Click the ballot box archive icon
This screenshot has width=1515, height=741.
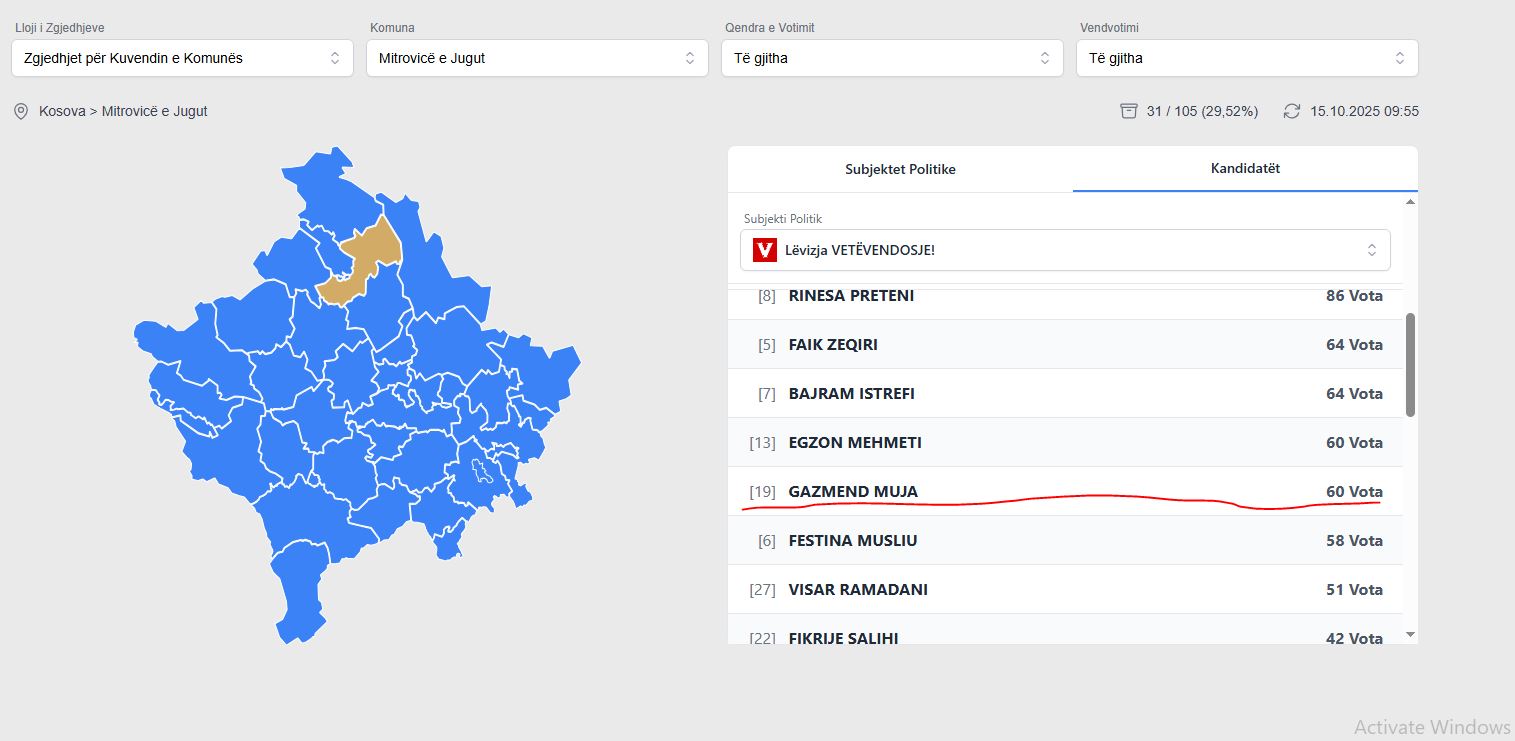pyautogui.click(x=1129, y=111)
